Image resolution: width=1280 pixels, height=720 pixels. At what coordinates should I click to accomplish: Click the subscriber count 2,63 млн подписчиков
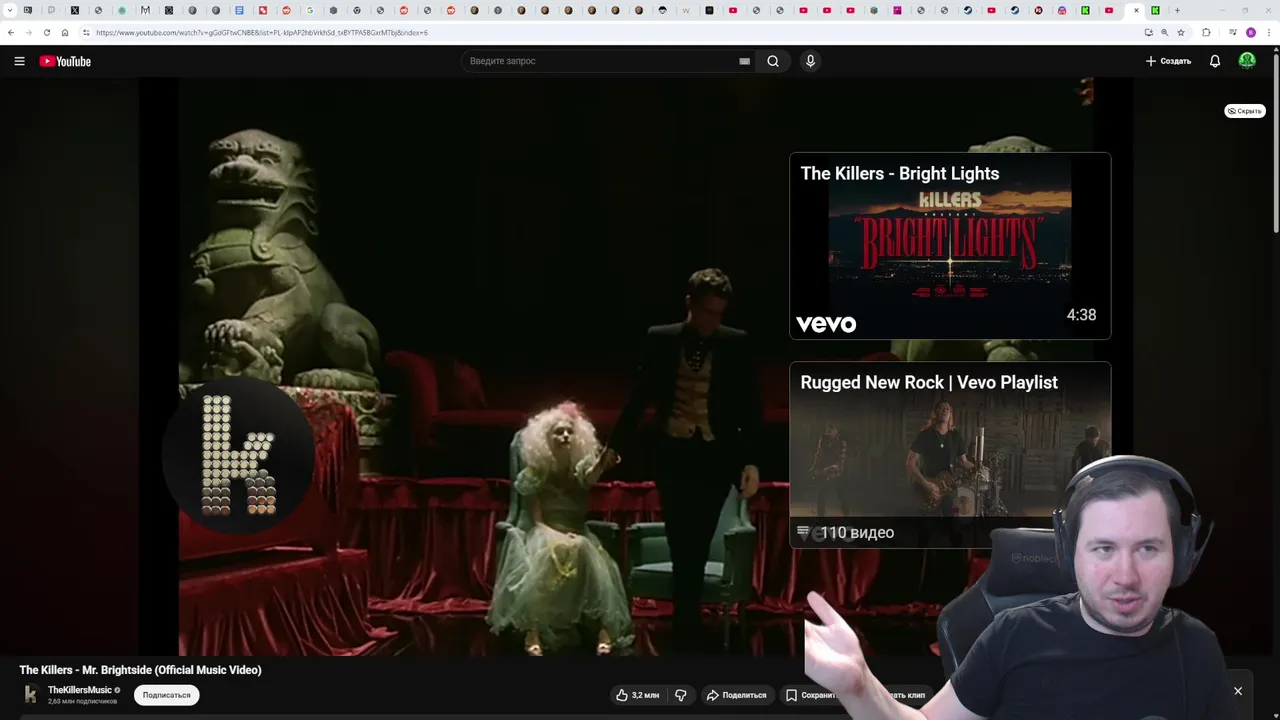coord(82,701)
